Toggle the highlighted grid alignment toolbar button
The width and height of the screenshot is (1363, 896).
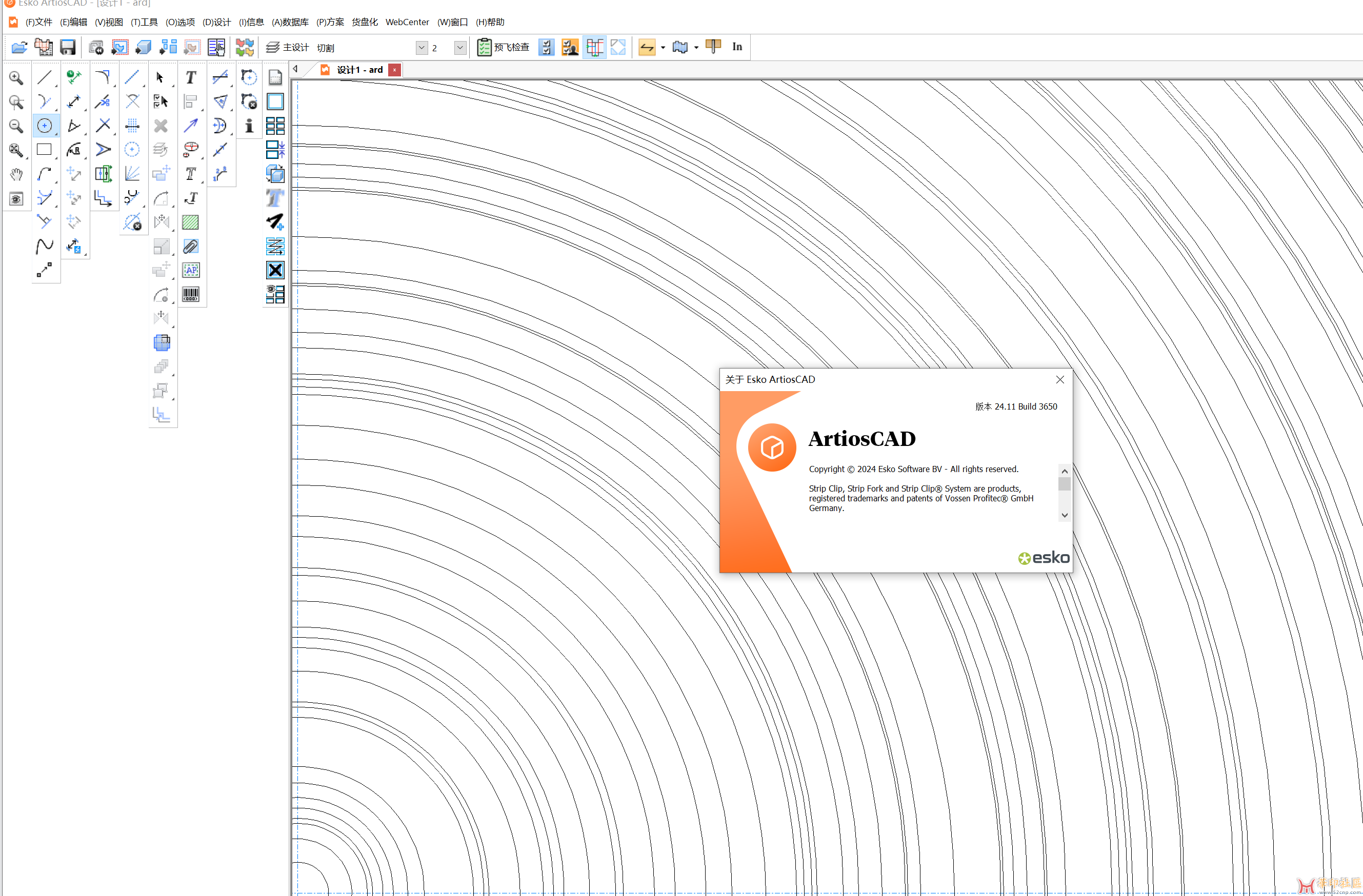pyautogui.click(x=594, y=48)
